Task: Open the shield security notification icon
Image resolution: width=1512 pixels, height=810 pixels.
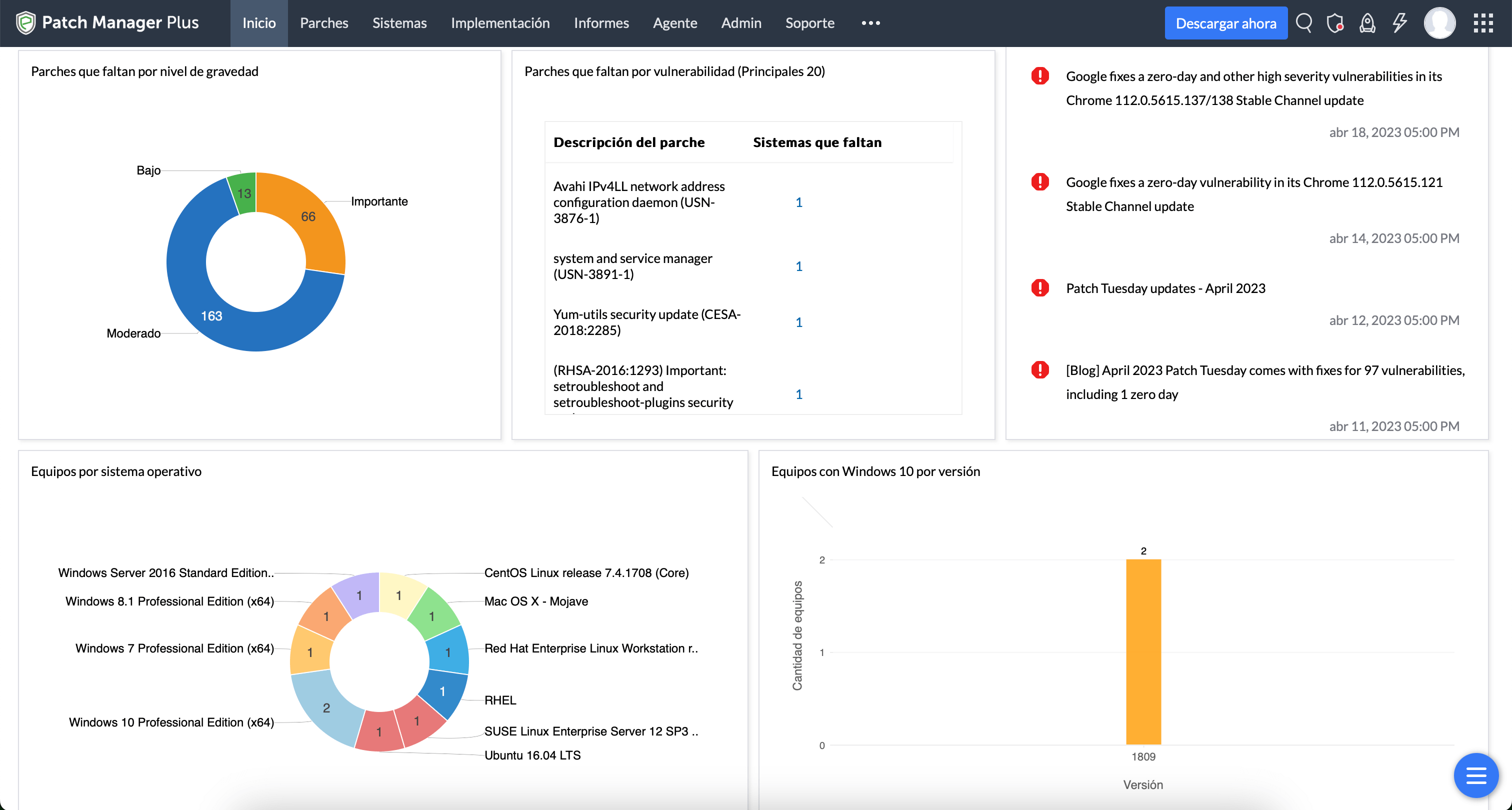Action: click(1335, 23)
